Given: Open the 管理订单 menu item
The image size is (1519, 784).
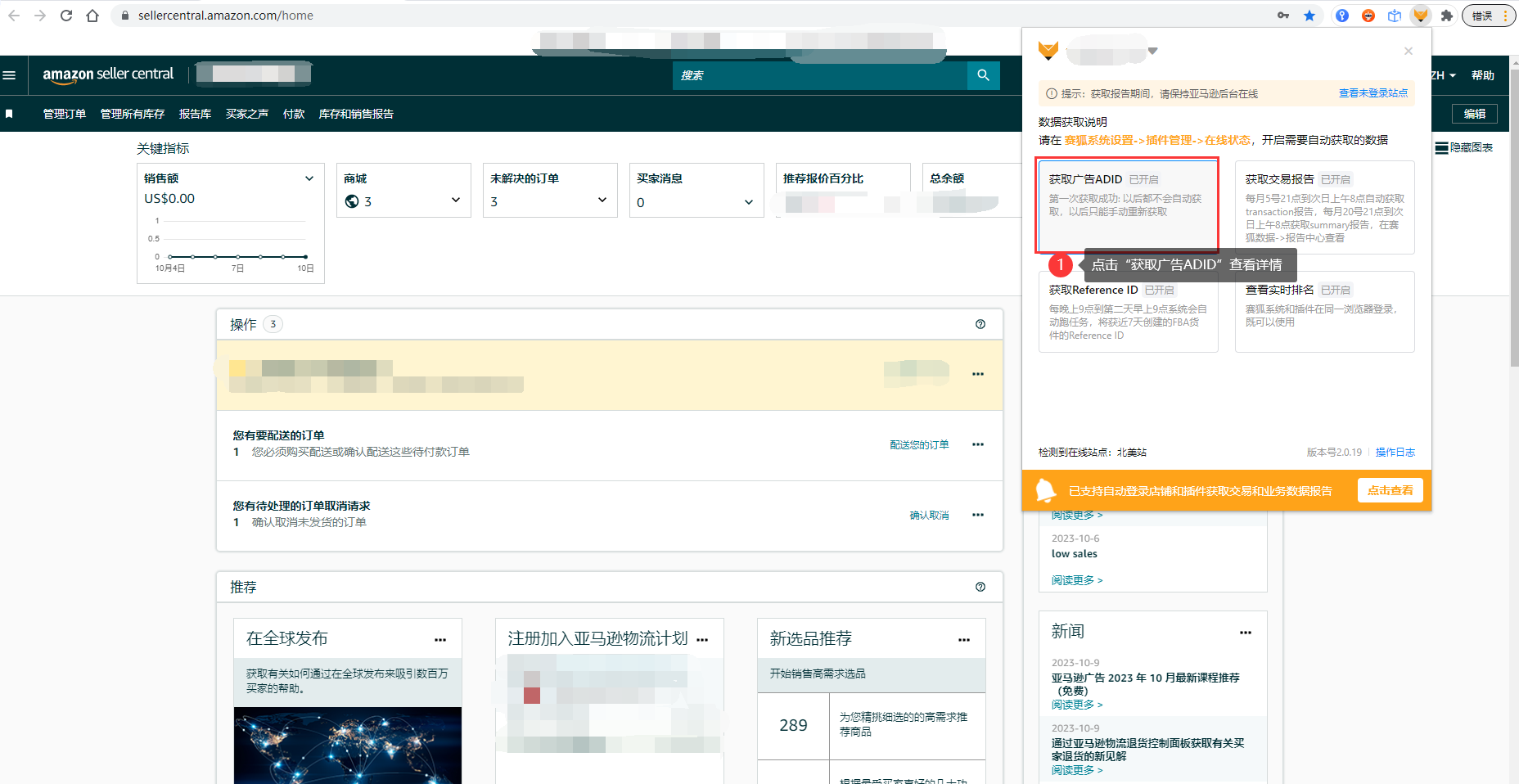Looking at the screenshot, I should coord(65,114).
